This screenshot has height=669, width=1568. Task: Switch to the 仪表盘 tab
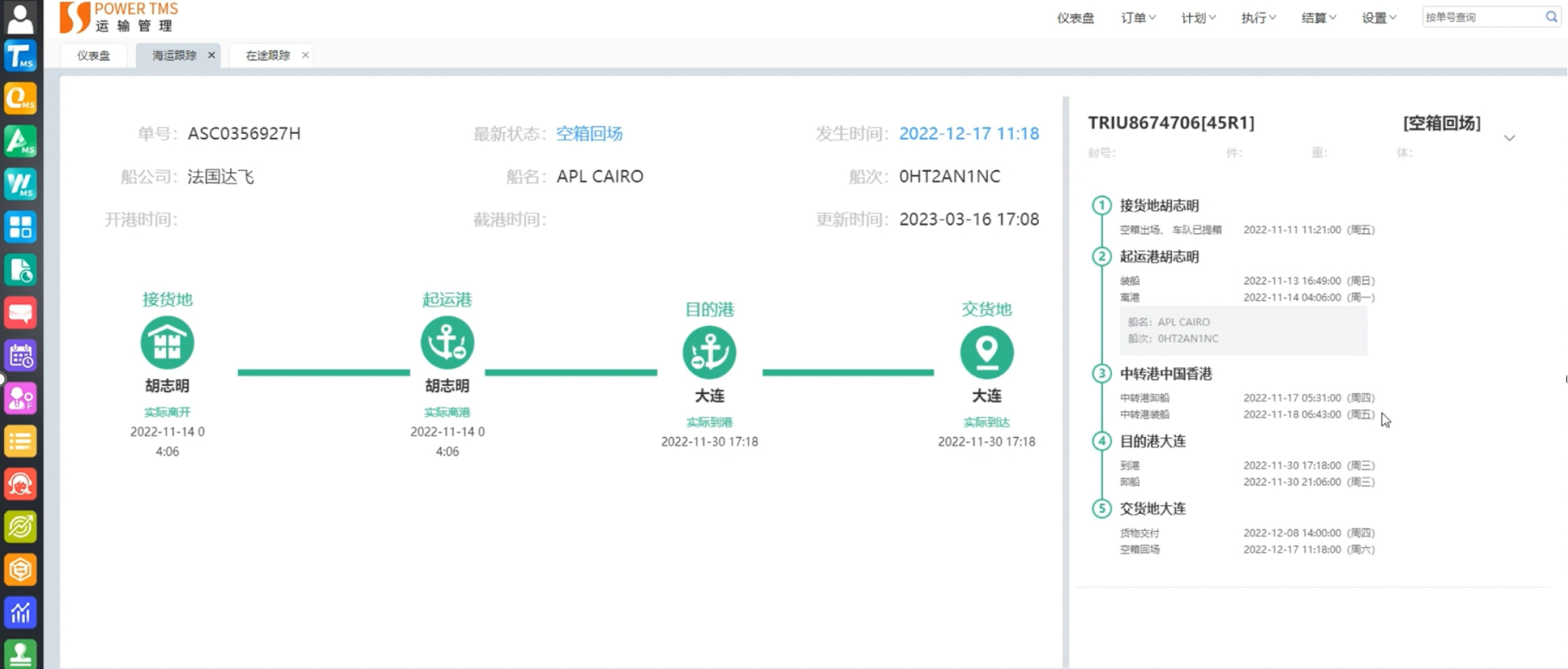[x=93, y=56]
